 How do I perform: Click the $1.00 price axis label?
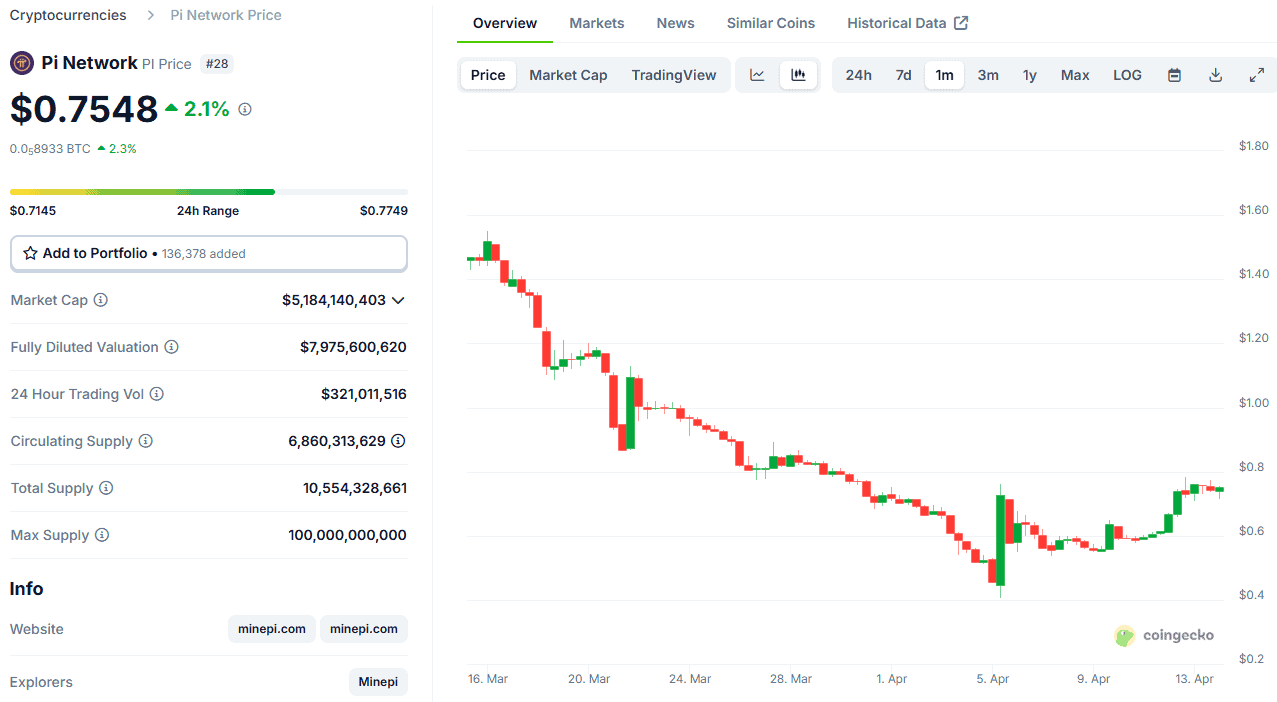pos(1254,402)
